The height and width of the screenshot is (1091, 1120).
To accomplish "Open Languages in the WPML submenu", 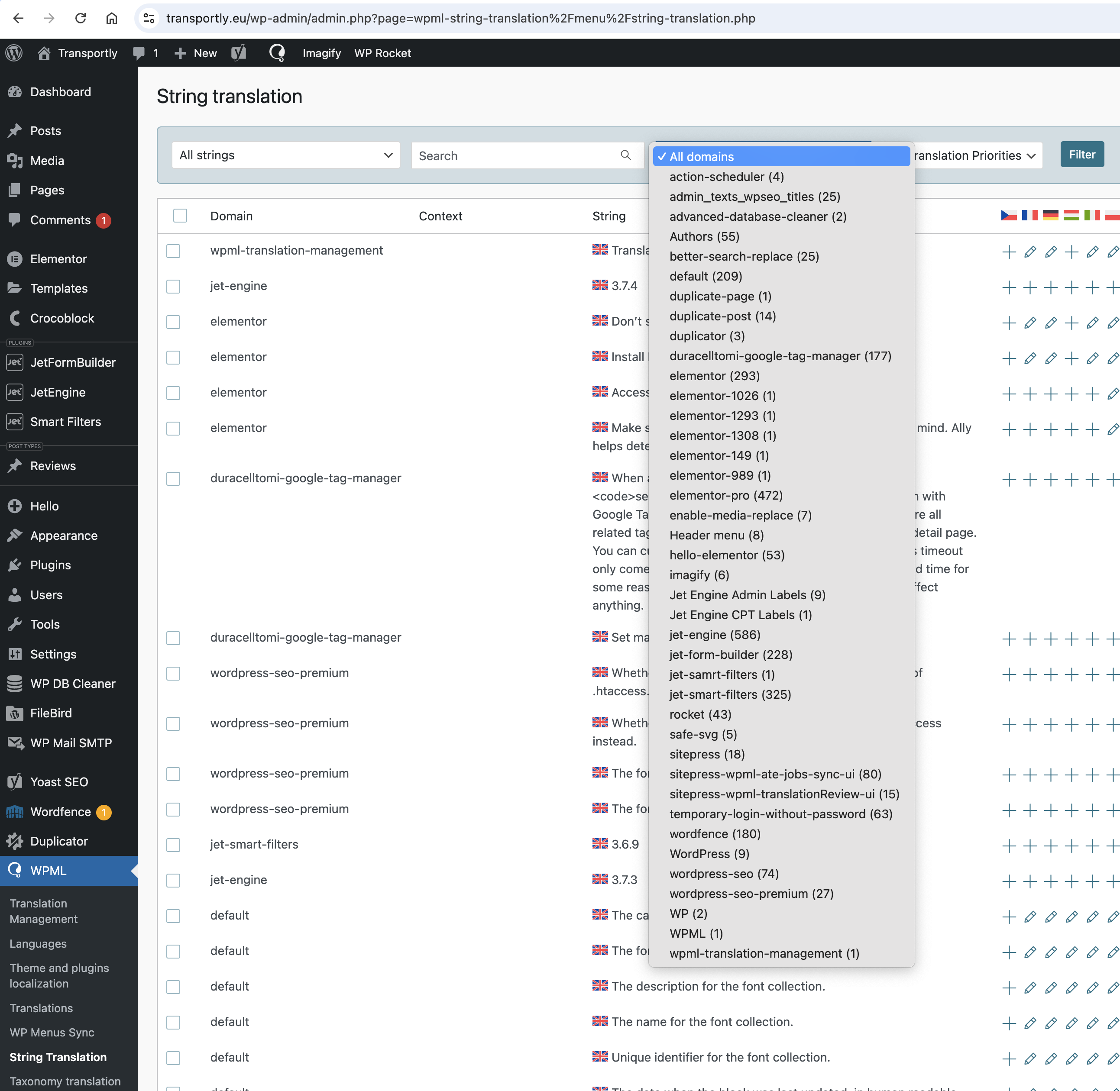I will (38, 944).
